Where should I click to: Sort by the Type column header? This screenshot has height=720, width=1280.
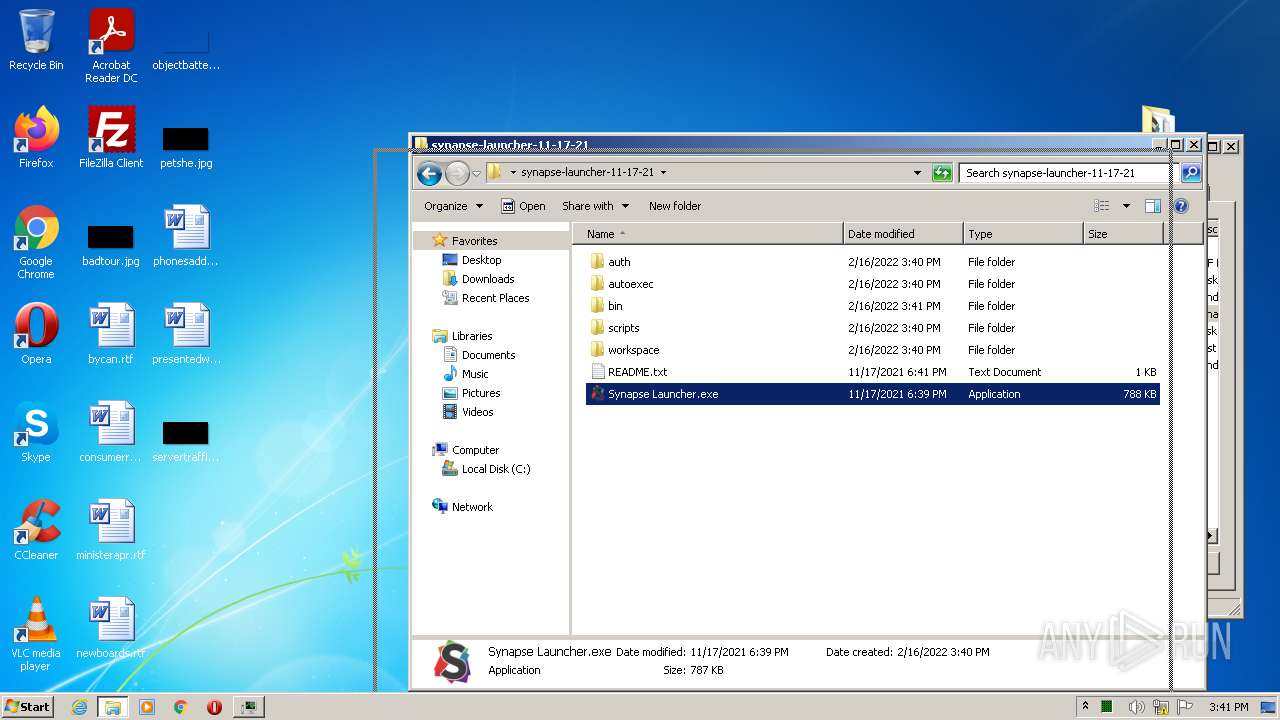[x=1024, y=234]
